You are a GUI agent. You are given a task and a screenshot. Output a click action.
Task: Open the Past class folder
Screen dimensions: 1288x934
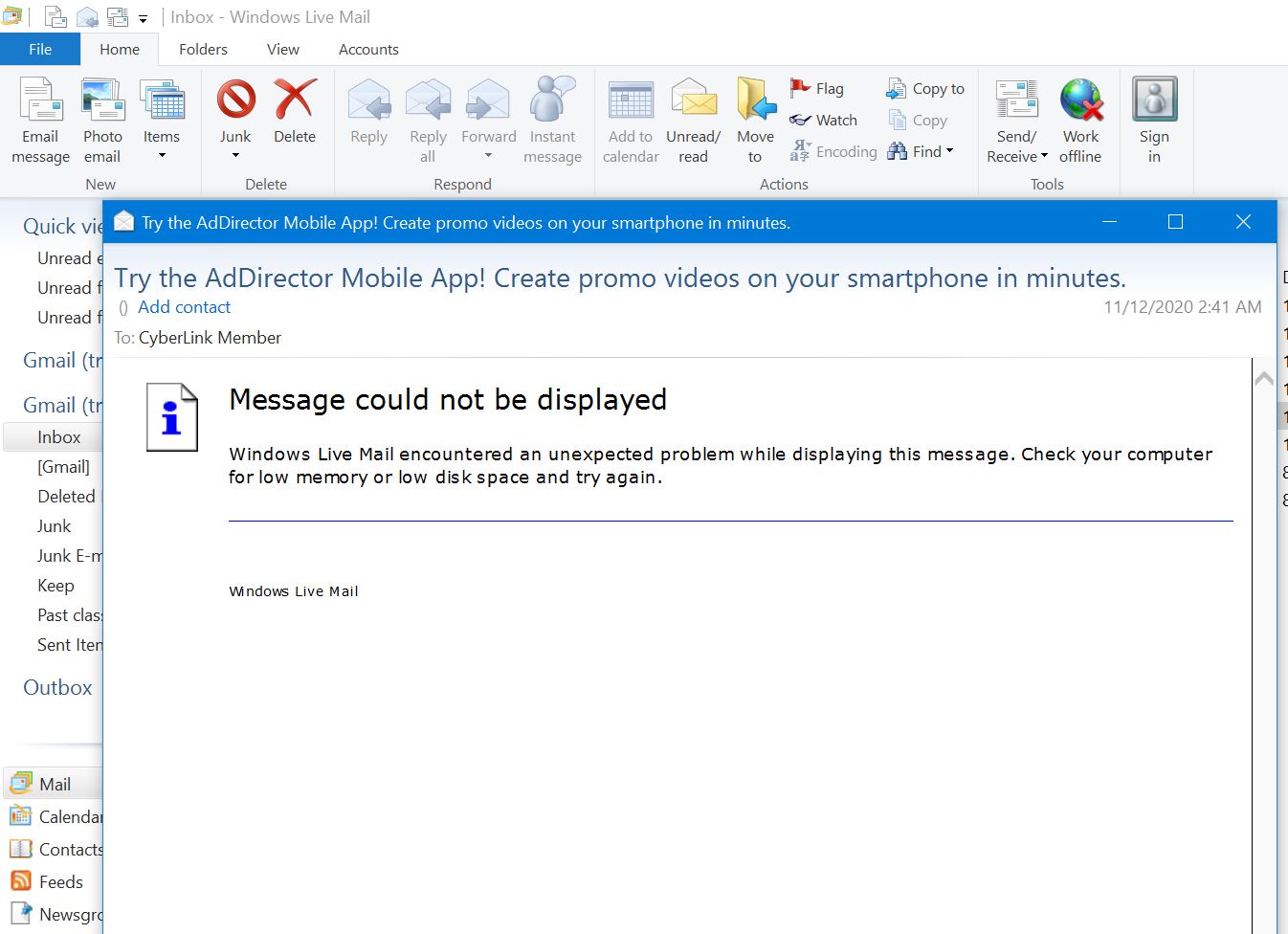point(69,615)
